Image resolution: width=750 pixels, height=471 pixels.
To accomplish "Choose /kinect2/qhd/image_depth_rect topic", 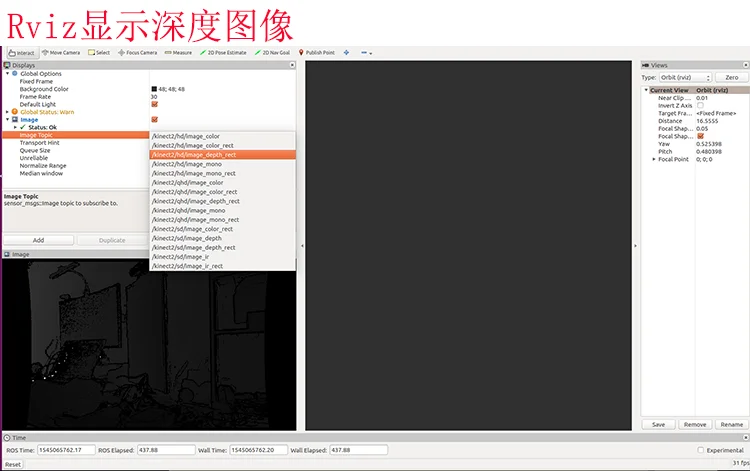I will click(222, 201).
